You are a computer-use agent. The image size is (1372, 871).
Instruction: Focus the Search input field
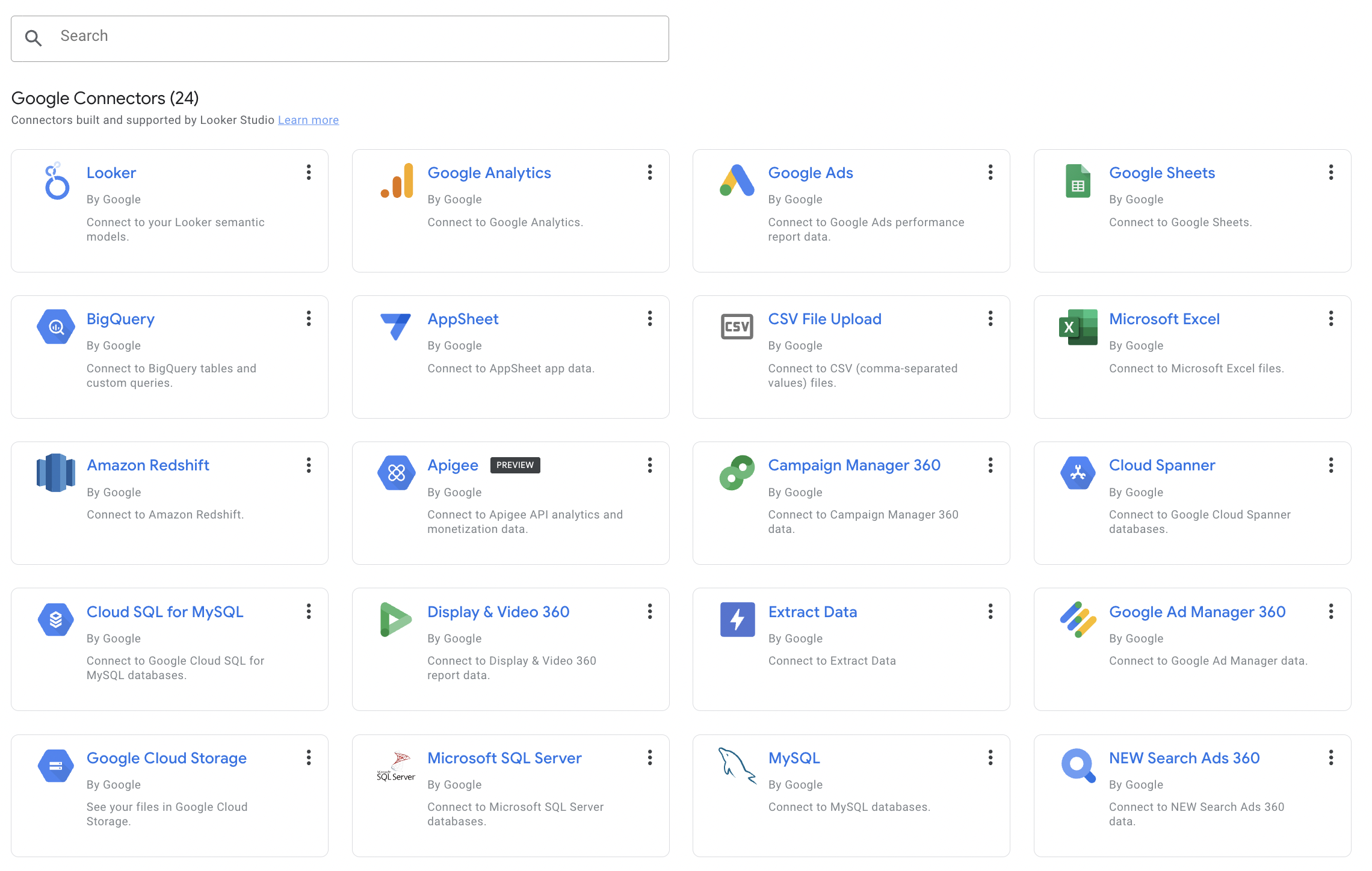coord(361,37)
